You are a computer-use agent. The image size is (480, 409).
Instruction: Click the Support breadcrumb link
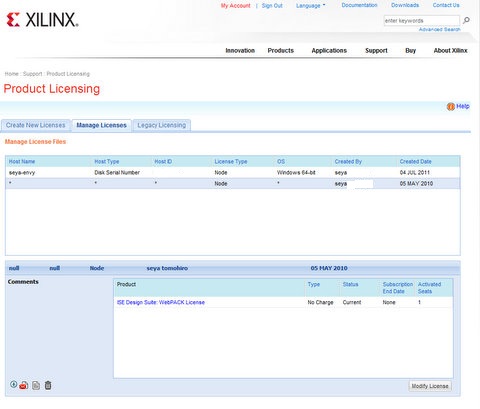click(32, 74)
